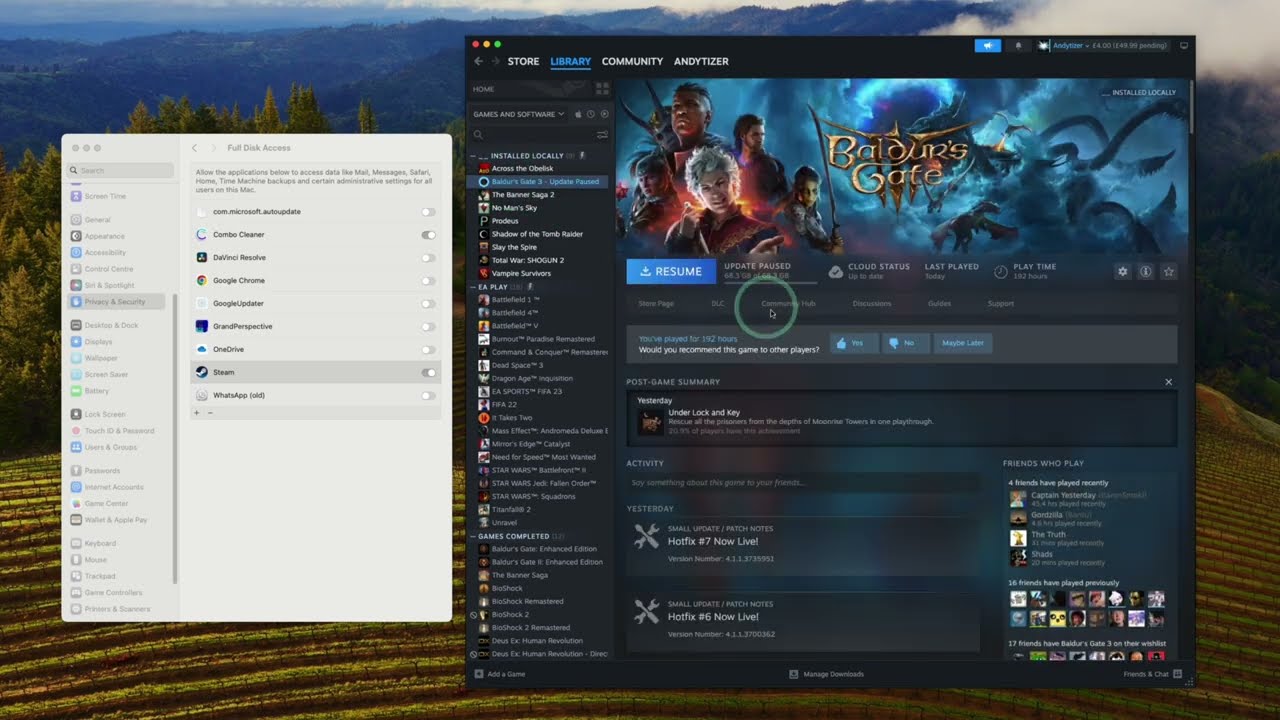Image resolution: width=1280 pixels, height=720 pixels.
Task: Click the No thumbs-down button
Action: point(905,343)
